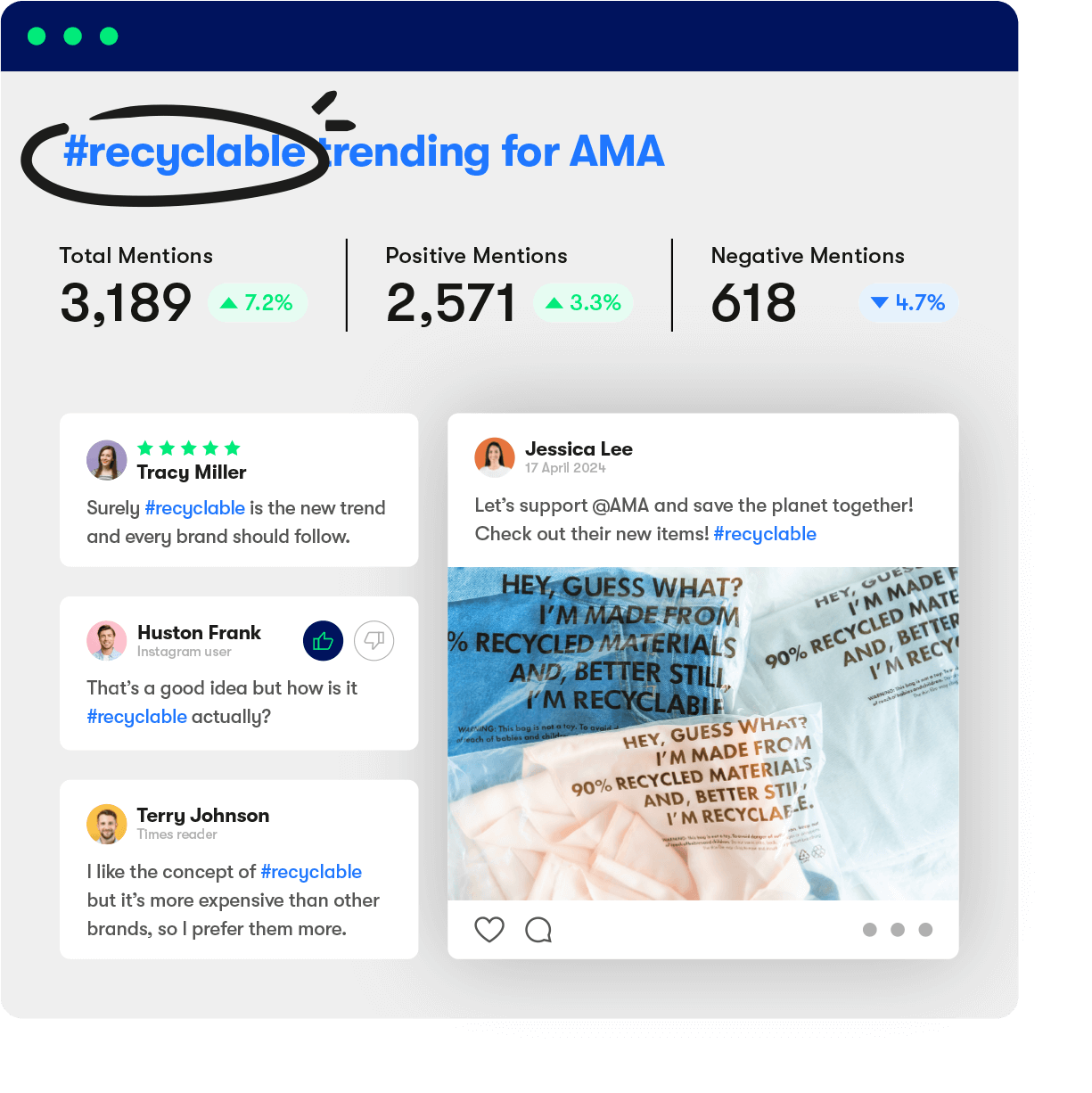Image resolution: width=1092 pixels, height=1093 pixels.
Task: Click Huston Frank's profile avatar
Action: (107, 640)
